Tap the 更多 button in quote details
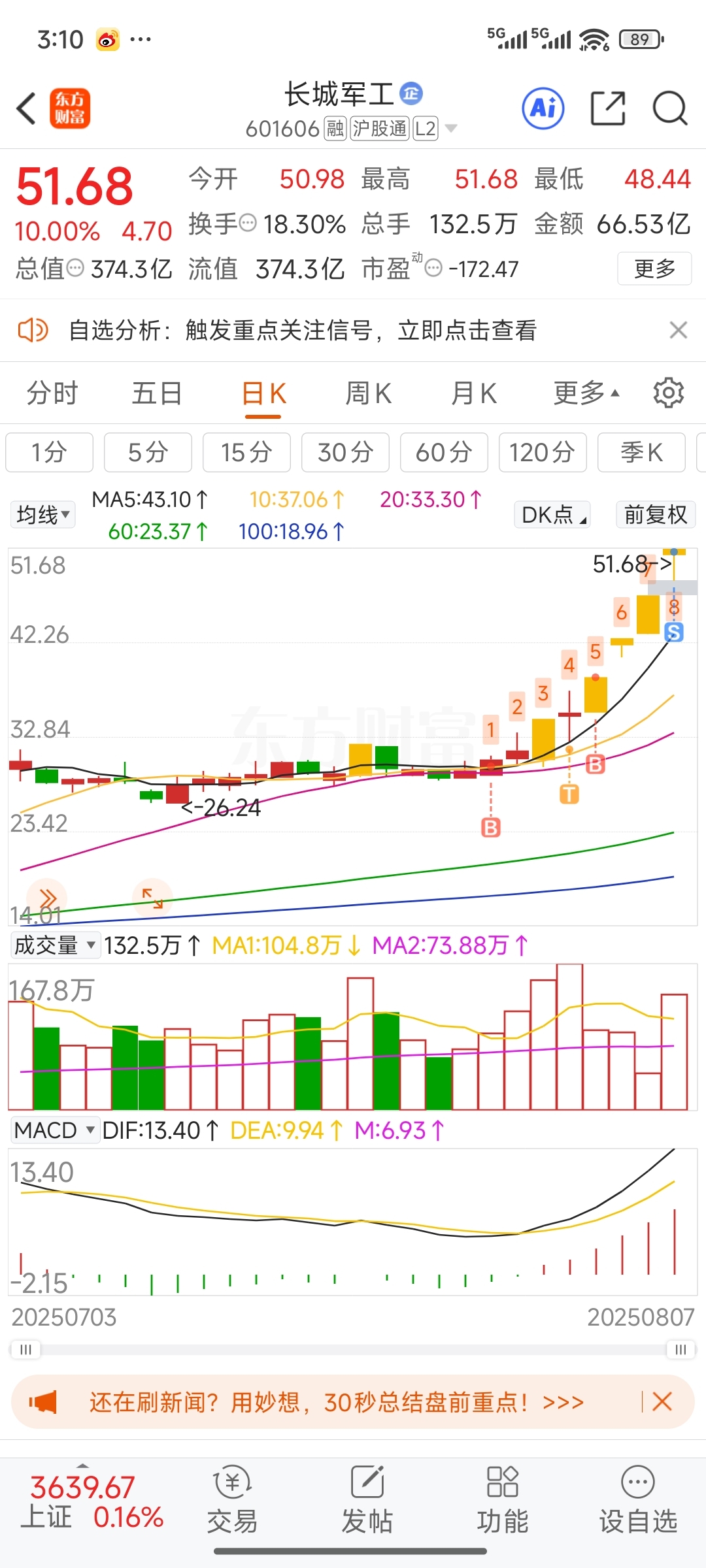The width and height of the screenshot is (706, 1568). (654, 269)
